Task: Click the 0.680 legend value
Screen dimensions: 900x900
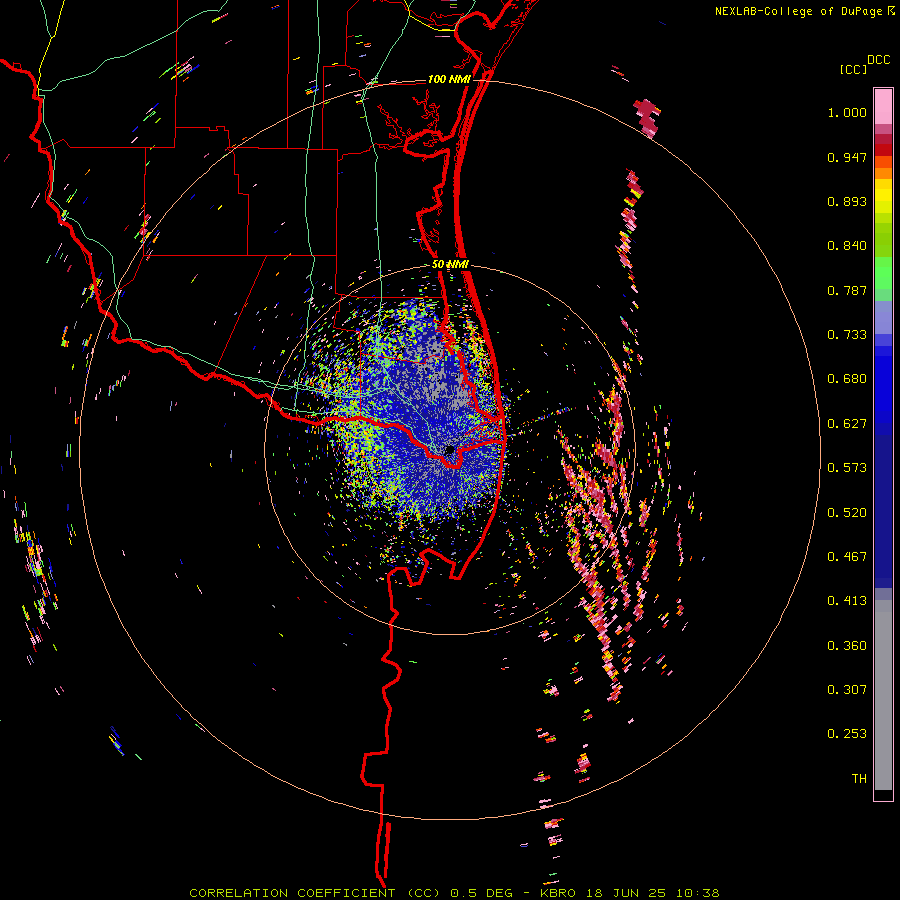Action: coord(847,379)
